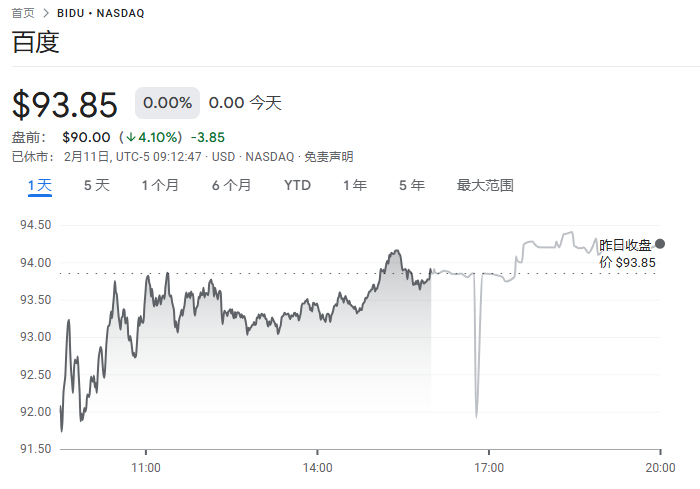Click the chart peak above 94.00

pos(397,251)
